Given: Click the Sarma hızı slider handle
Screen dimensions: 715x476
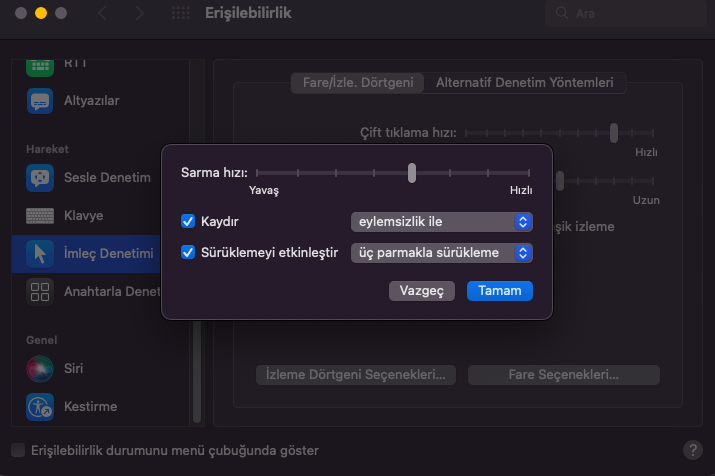Looking at the screenshot, I should 412,173.
